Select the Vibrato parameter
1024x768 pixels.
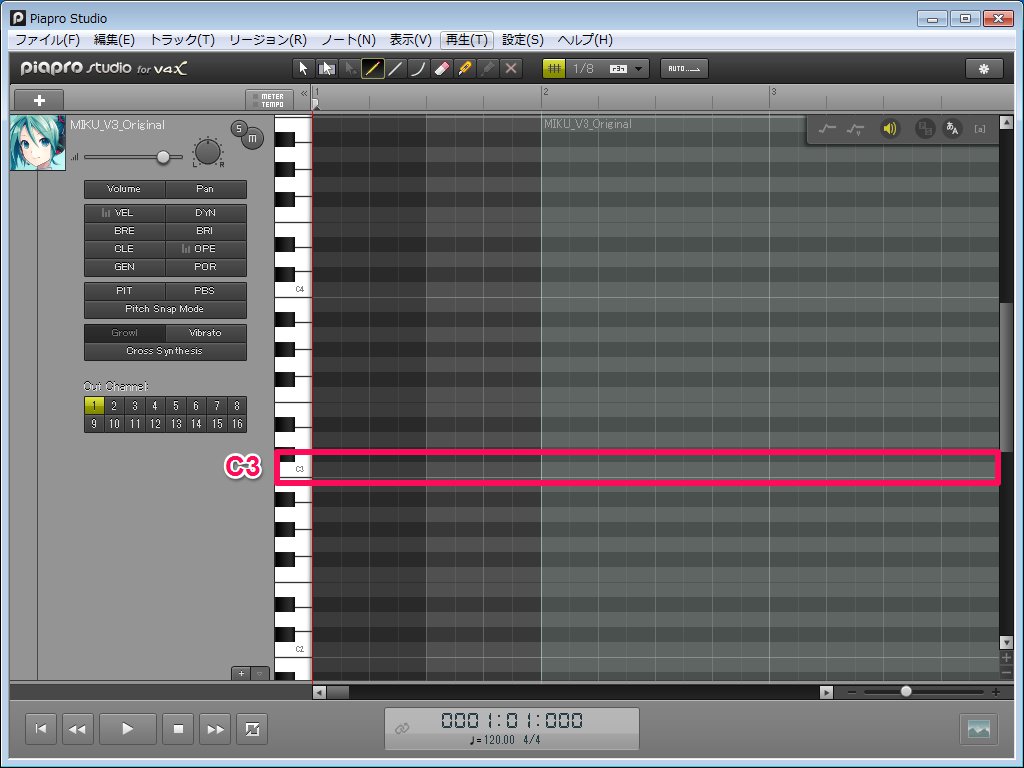tap(205, 333)
